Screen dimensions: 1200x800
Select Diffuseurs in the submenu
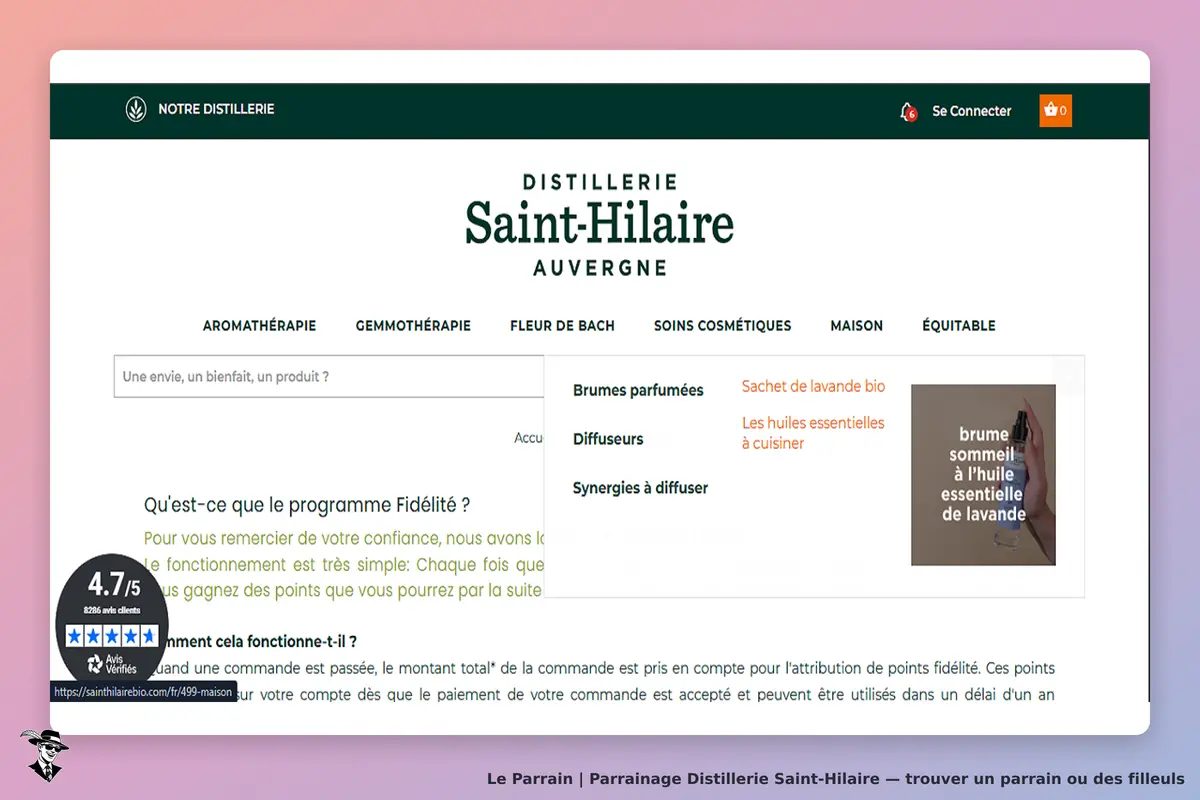(608, 439)
